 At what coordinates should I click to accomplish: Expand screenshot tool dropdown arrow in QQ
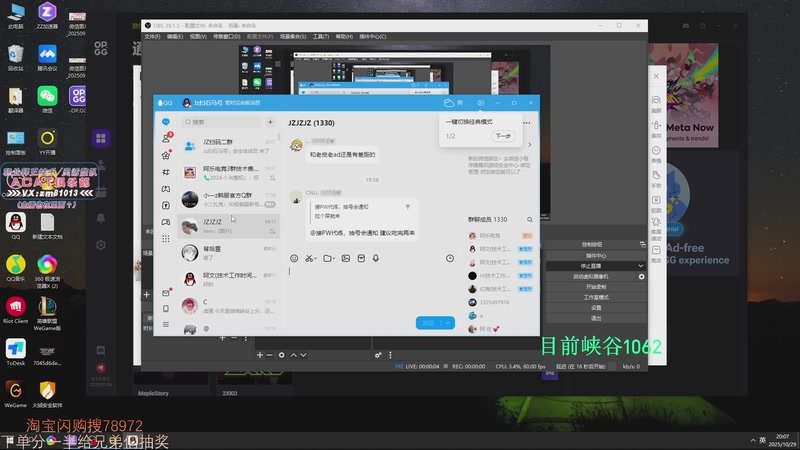coord(315,259)
